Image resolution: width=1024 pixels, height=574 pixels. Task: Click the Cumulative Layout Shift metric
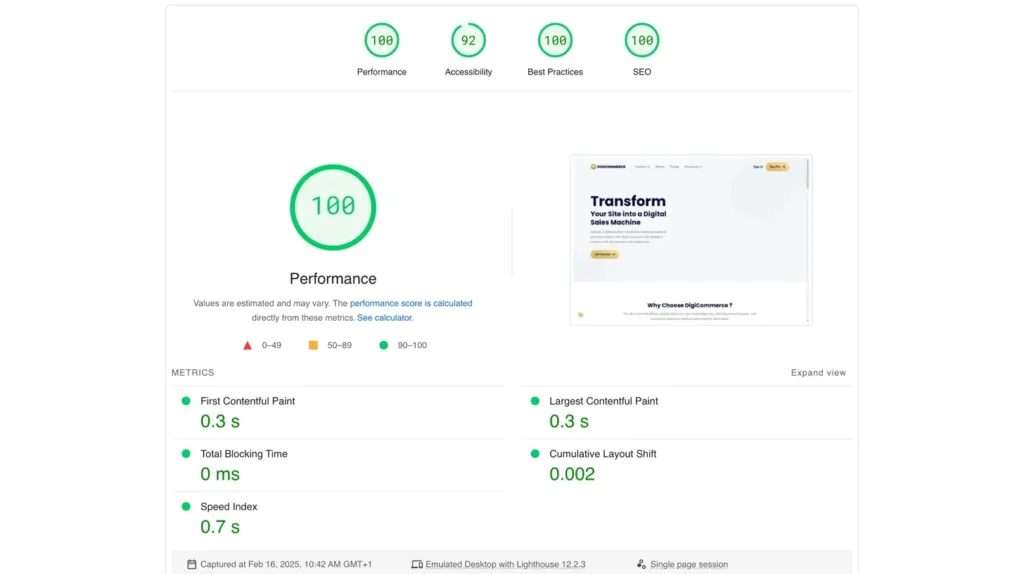(602, 454)
